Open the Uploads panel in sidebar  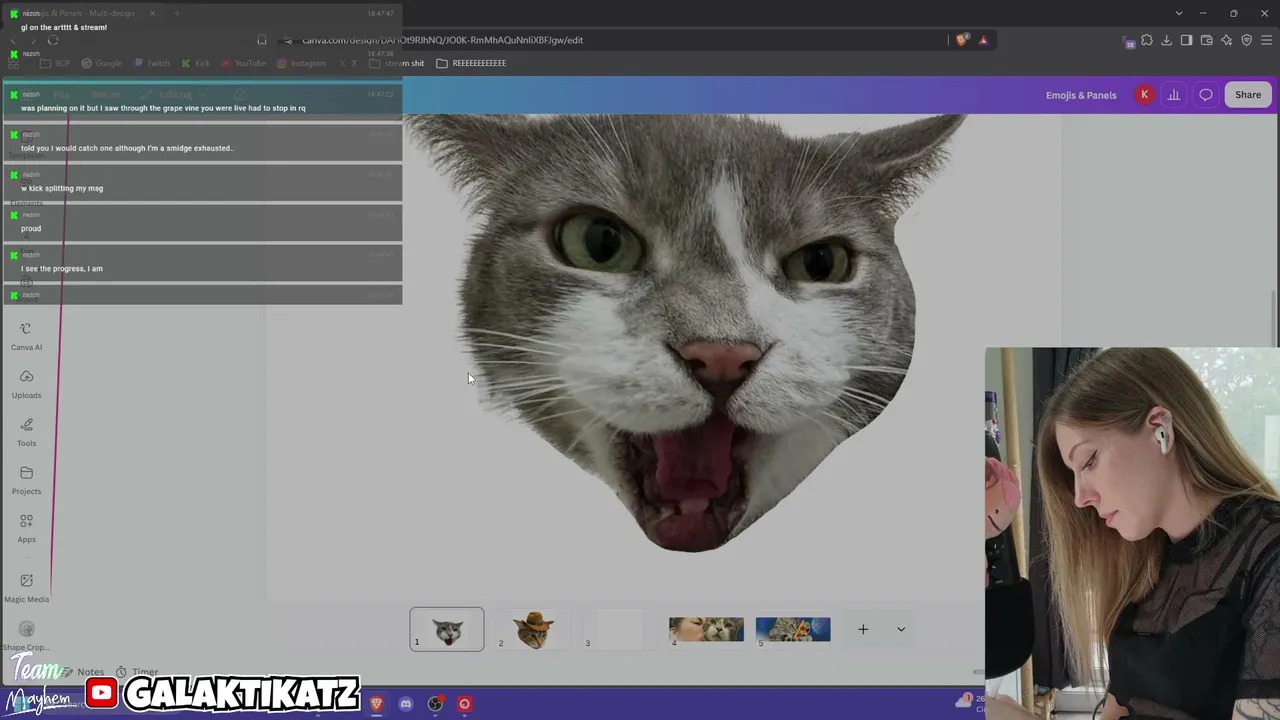pyautogui.click(x=26, y=384)
